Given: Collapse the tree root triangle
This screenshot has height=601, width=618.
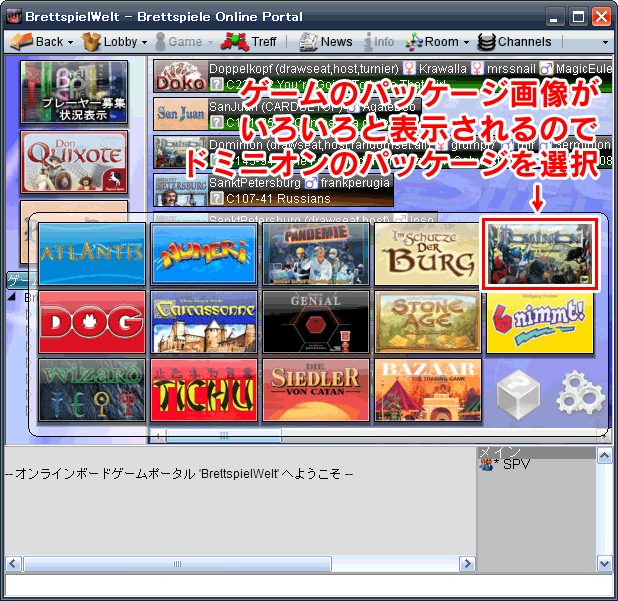Looking at the screenshot, I should click(x=12, y=297).
